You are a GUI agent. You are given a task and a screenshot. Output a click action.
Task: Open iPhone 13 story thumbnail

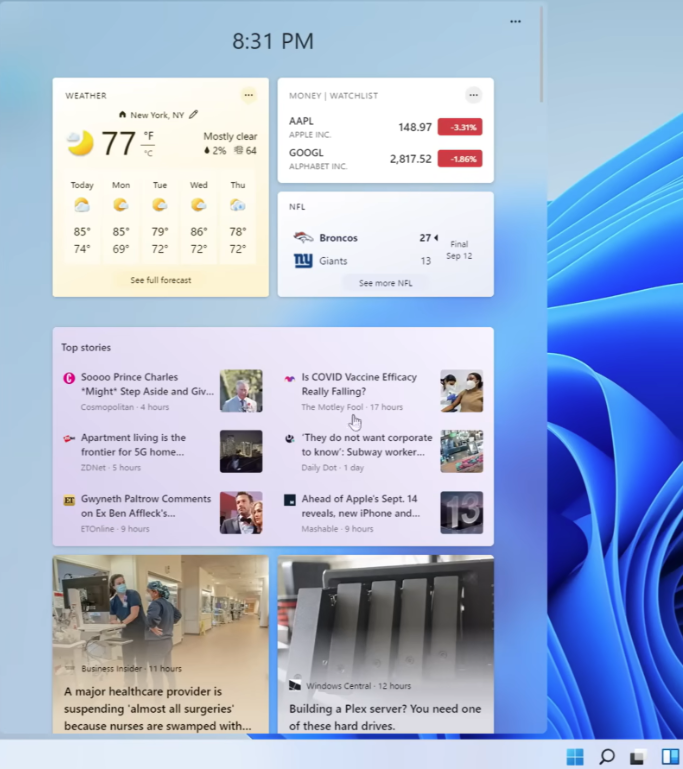tap(461, 513)
